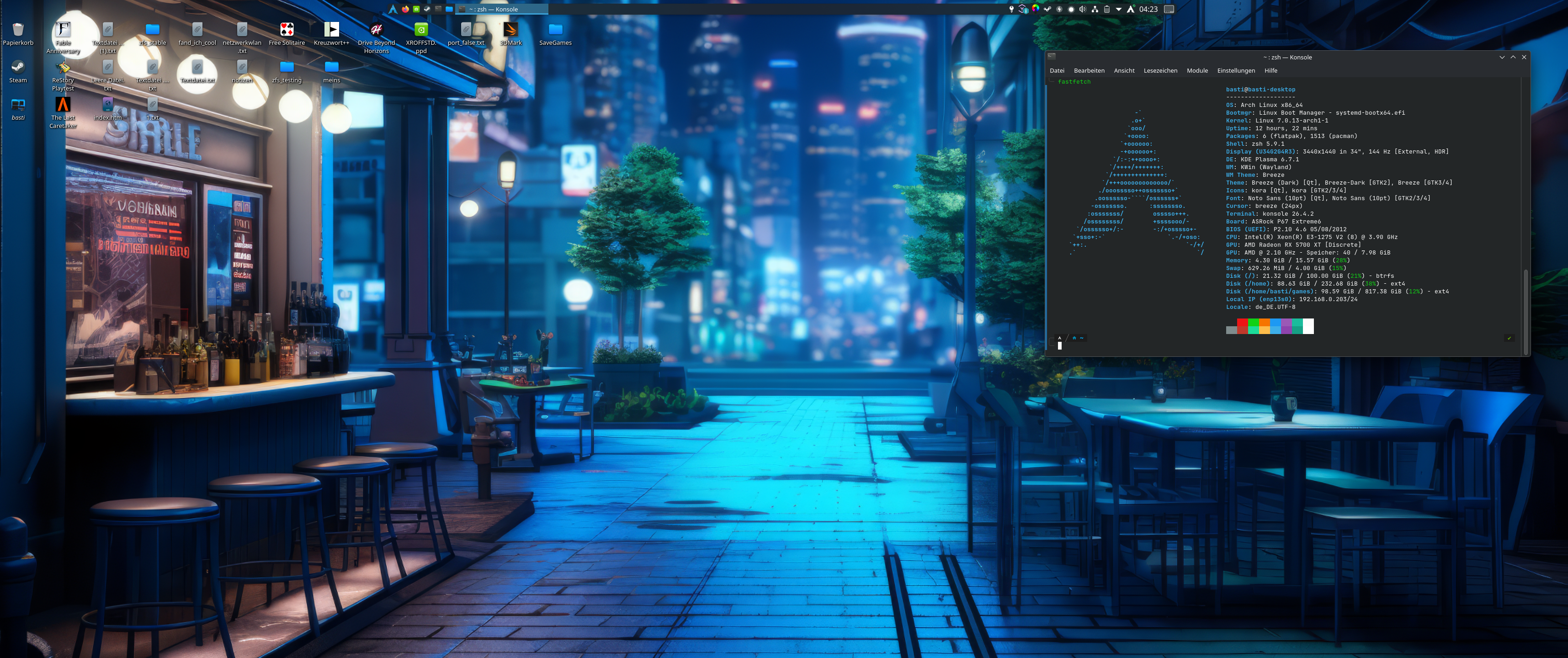This screenshot has width=1568, height=658.
Task: Click the white color block in fastfetch output
Action: 1308,326
